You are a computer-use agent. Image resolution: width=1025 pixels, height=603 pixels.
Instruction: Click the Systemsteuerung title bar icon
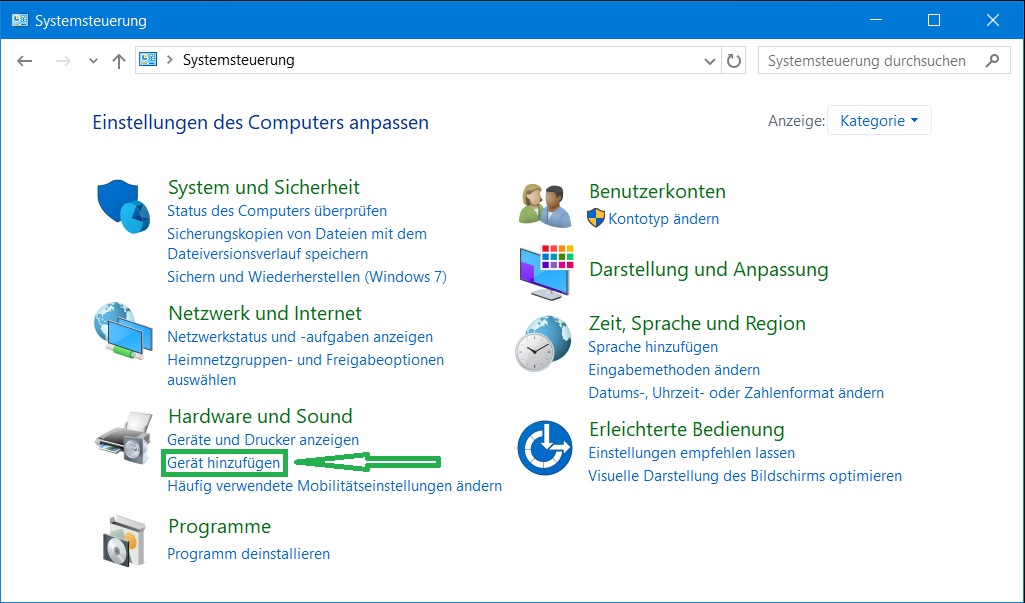(x=20, y=20)
